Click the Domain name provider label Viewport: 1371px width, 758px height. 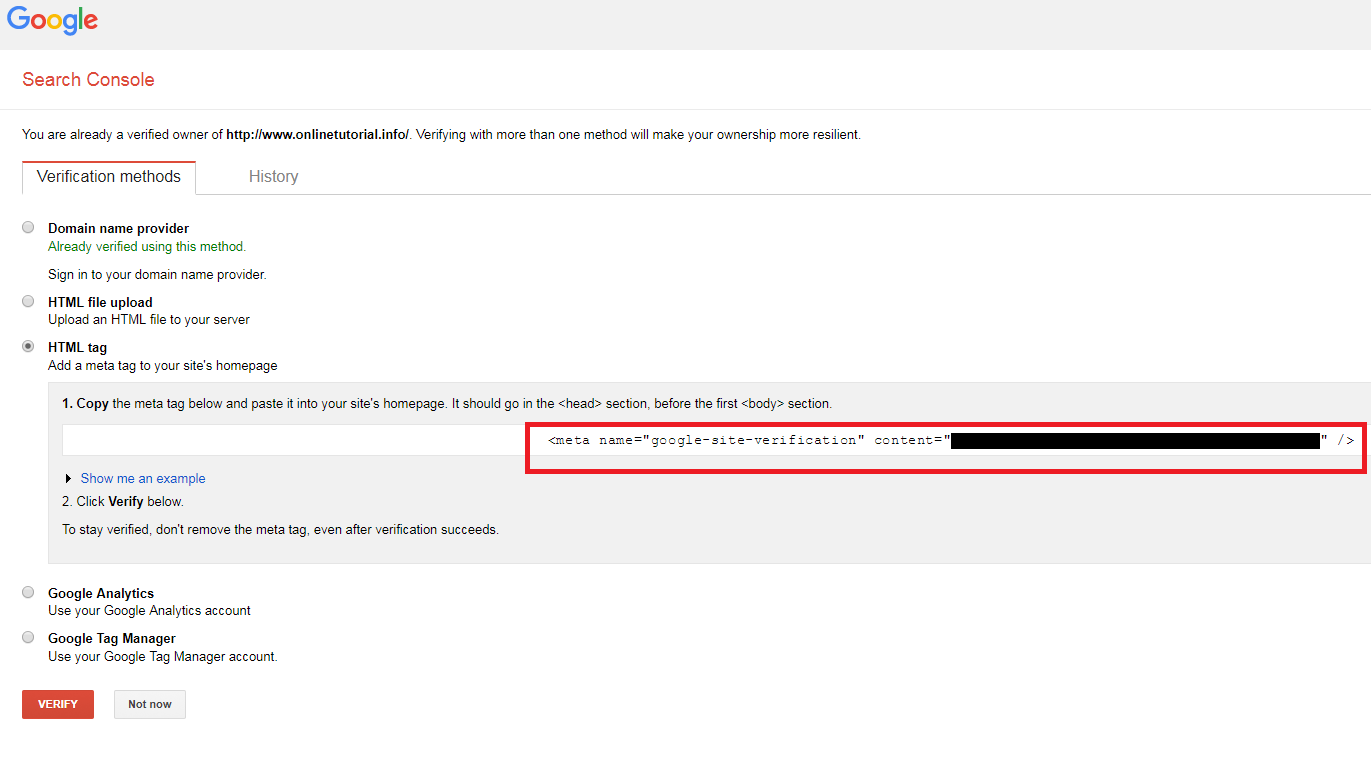[118, 229]
